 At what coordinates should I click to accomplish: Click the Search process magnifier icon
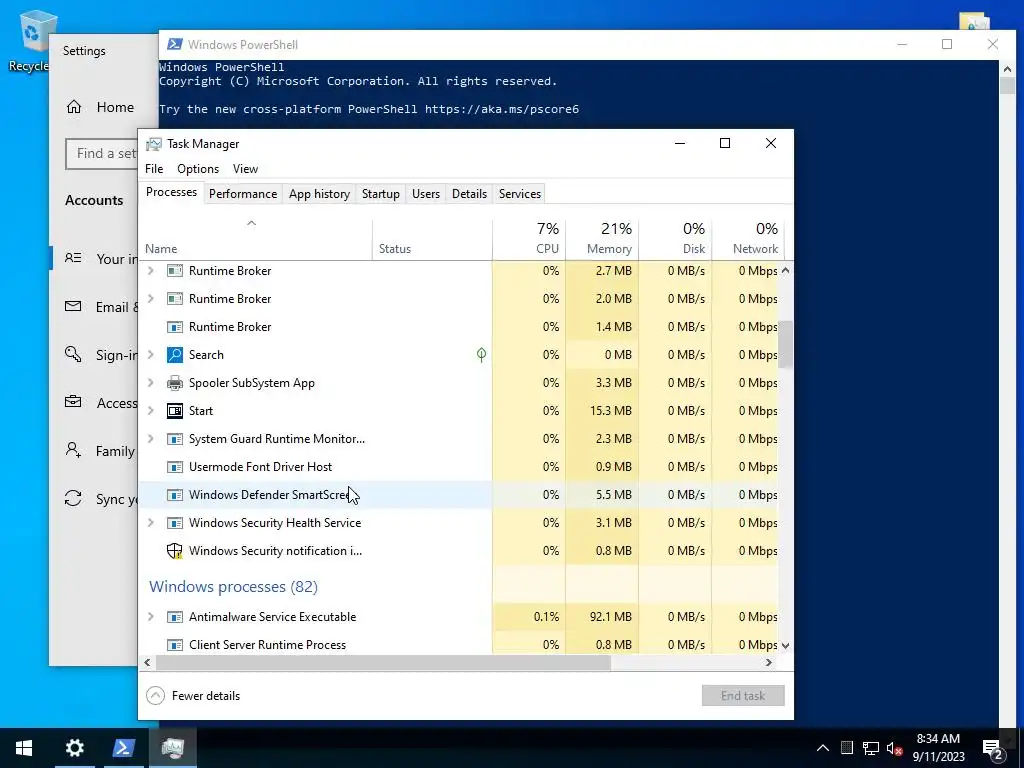[174, 355]
